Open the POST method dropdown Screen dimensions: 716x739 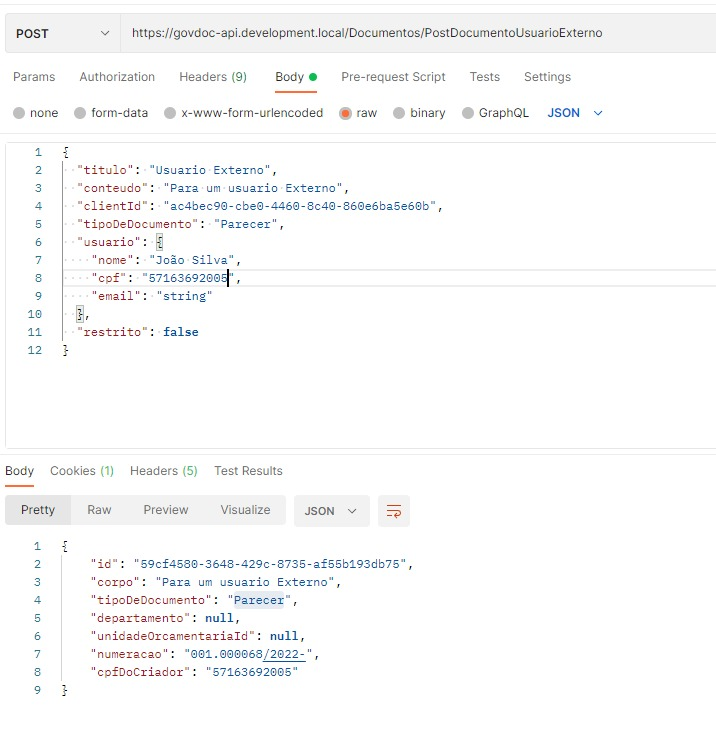tap(63, 33)
